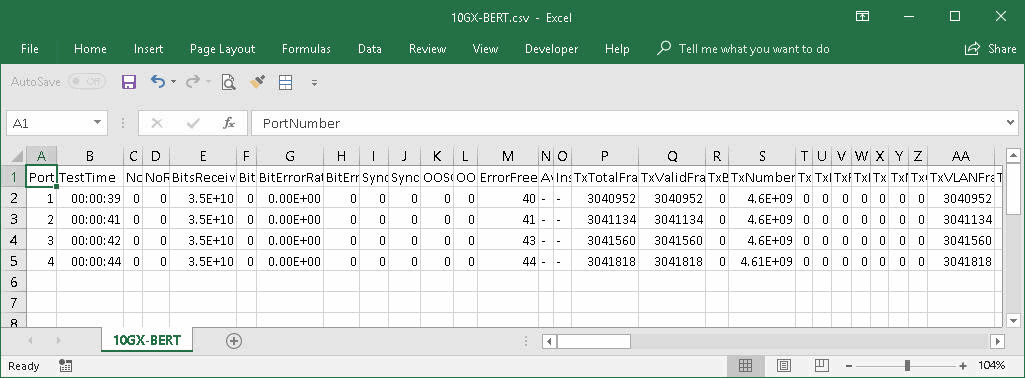
Task: Click the macro recording icon in status bar
Action: click(x=65, y=366)
